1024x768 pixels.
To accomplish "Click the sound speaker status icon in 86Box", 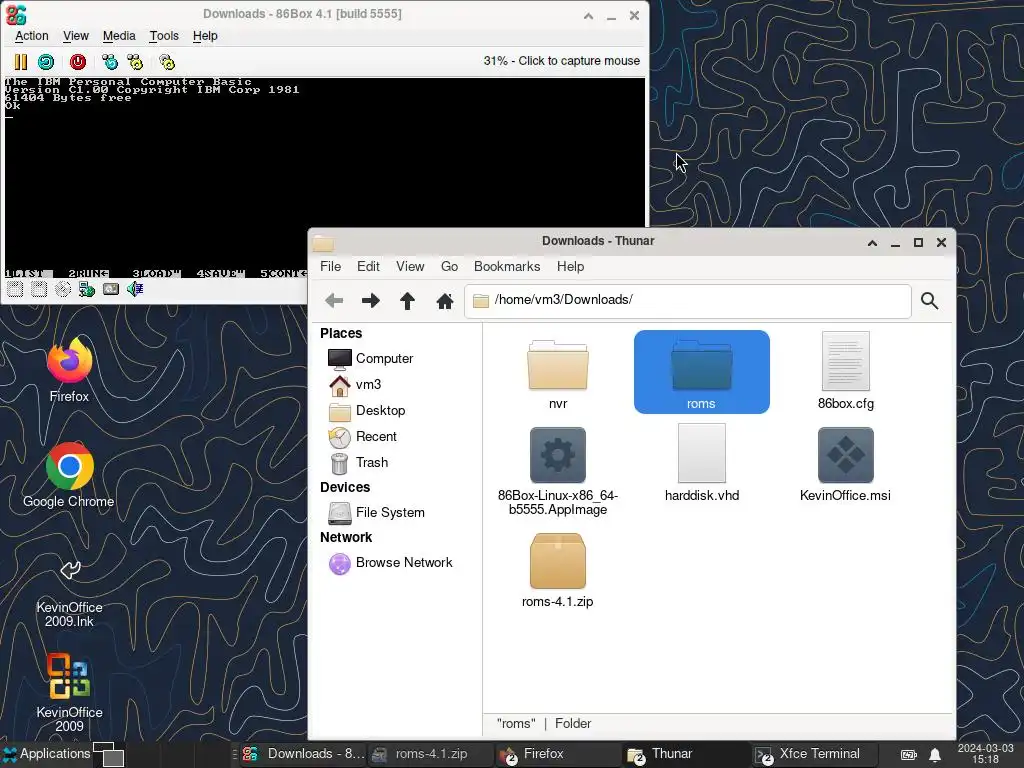I will click(135, 289).
